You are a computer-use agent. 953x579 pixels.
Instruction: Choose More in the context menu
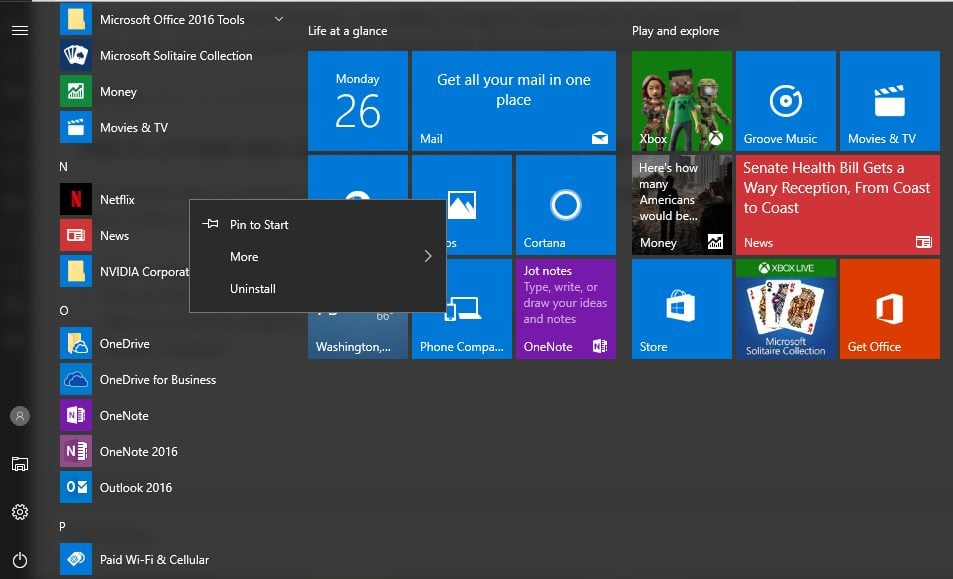point(318,256)
